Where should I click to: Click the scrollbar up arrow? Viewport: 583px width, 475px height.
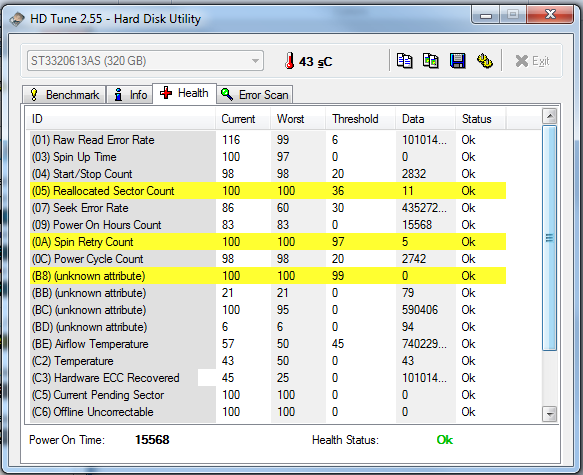[550, 116]
